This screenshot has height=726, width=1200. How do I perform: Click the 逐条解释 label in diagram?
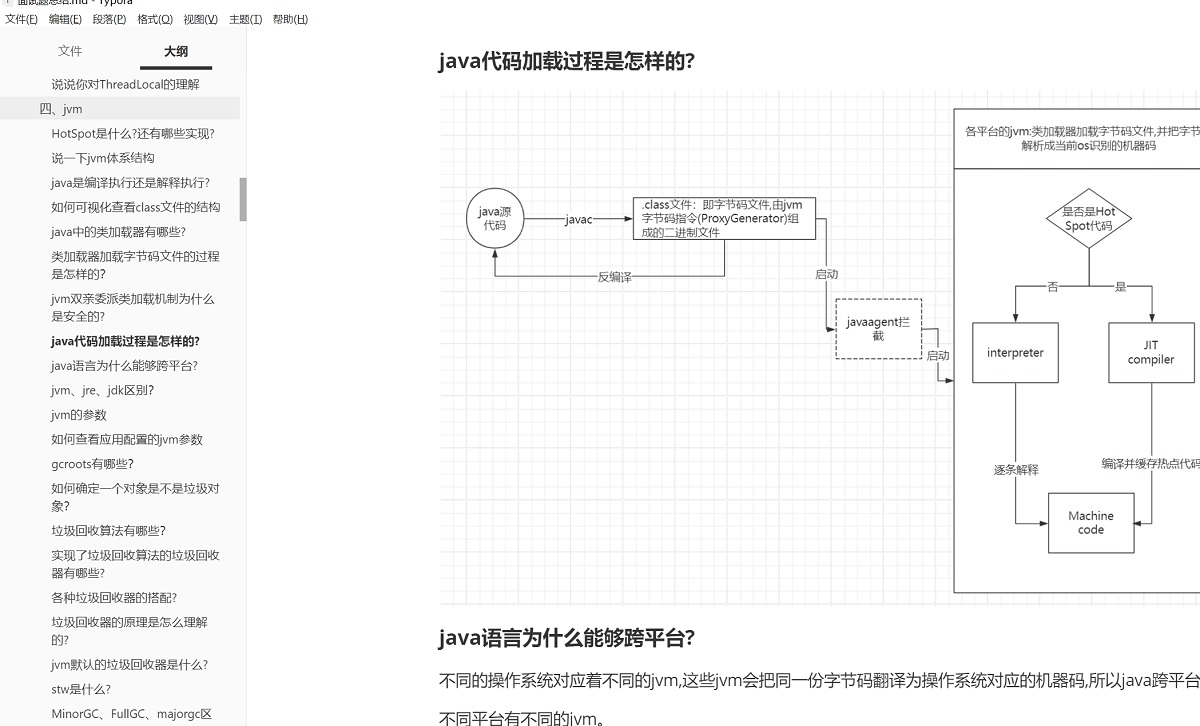click(x=1016, y=469)
